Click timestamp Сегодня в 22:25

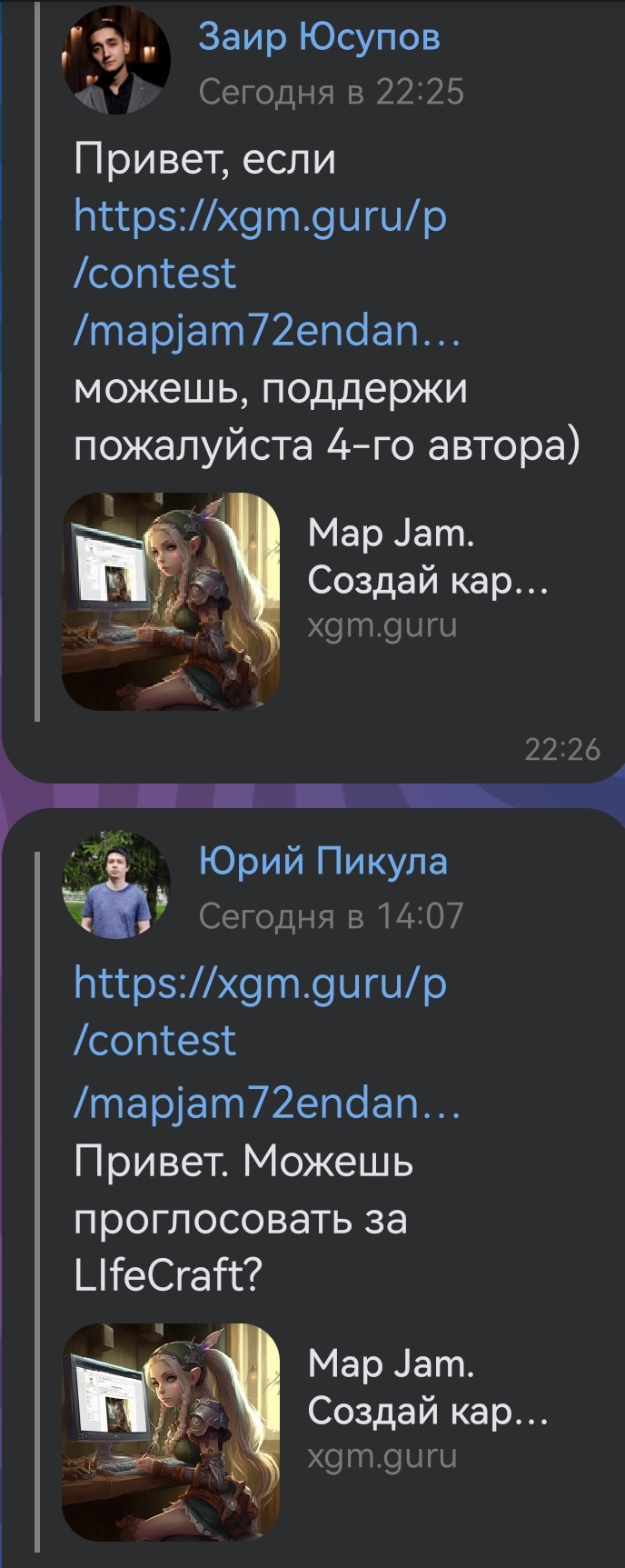click(x=331, y=92)
